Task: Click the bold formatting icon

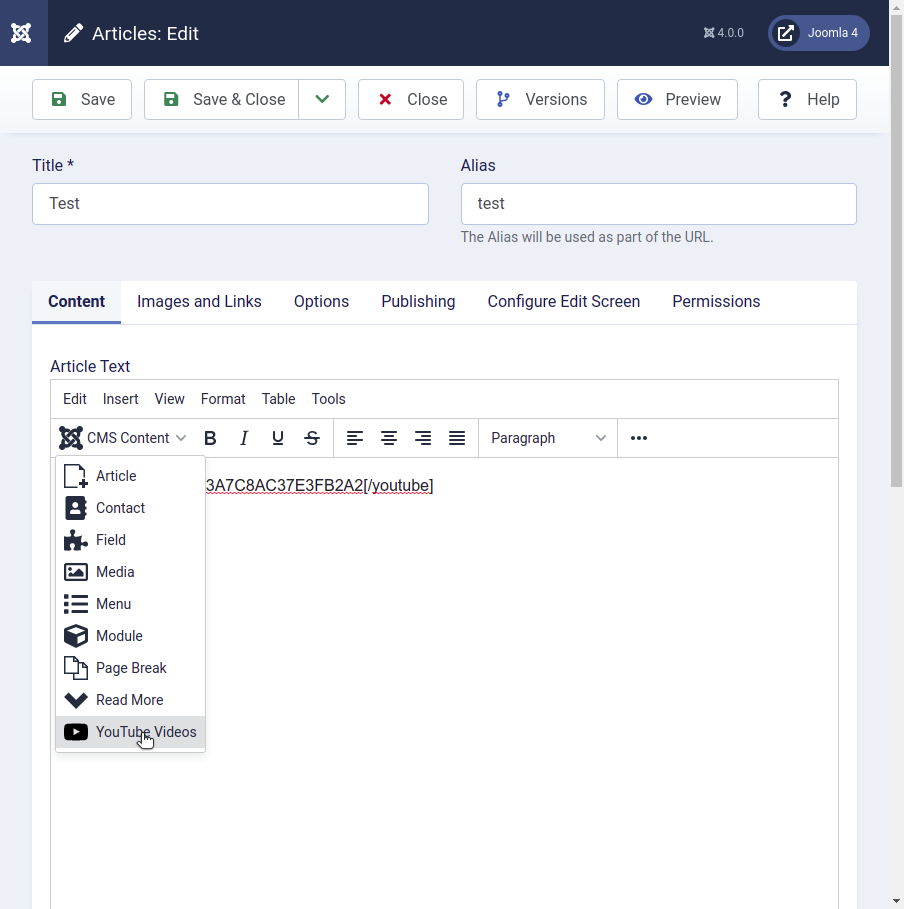Action: [210, 438]
